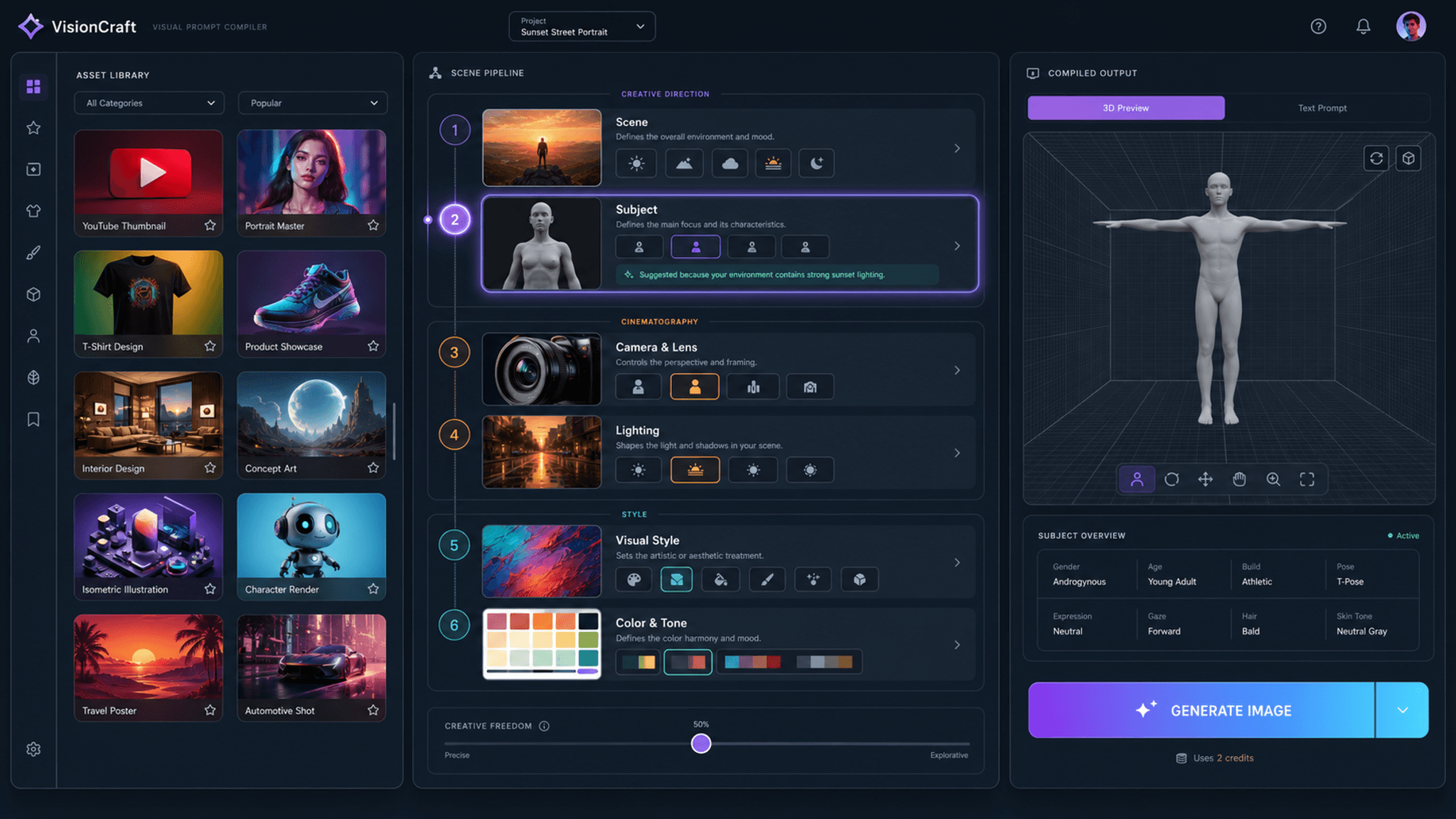Viewport: 1456px width, 819px height.
Task: Open the Popular sort dropdown
Action: 313,103
